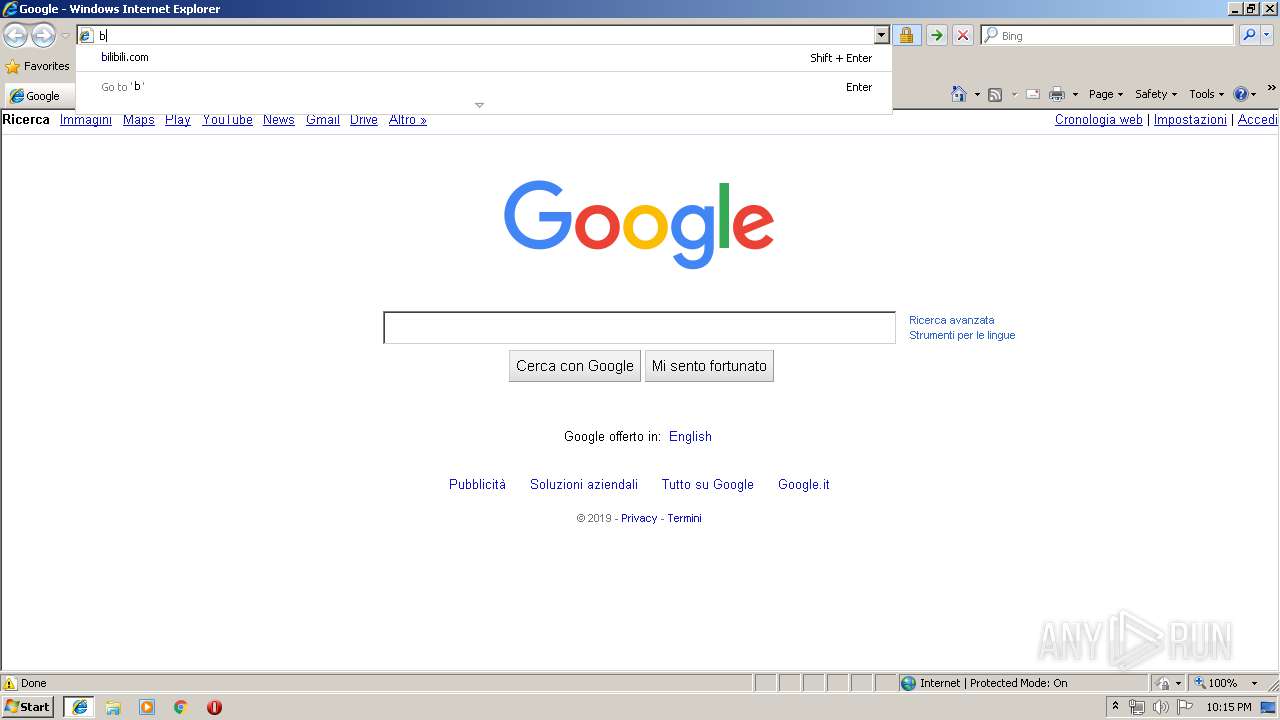Open the Play link
The width and height of the screenshot is (1280, 720).
pyautogui.click(x=178, y=120)
